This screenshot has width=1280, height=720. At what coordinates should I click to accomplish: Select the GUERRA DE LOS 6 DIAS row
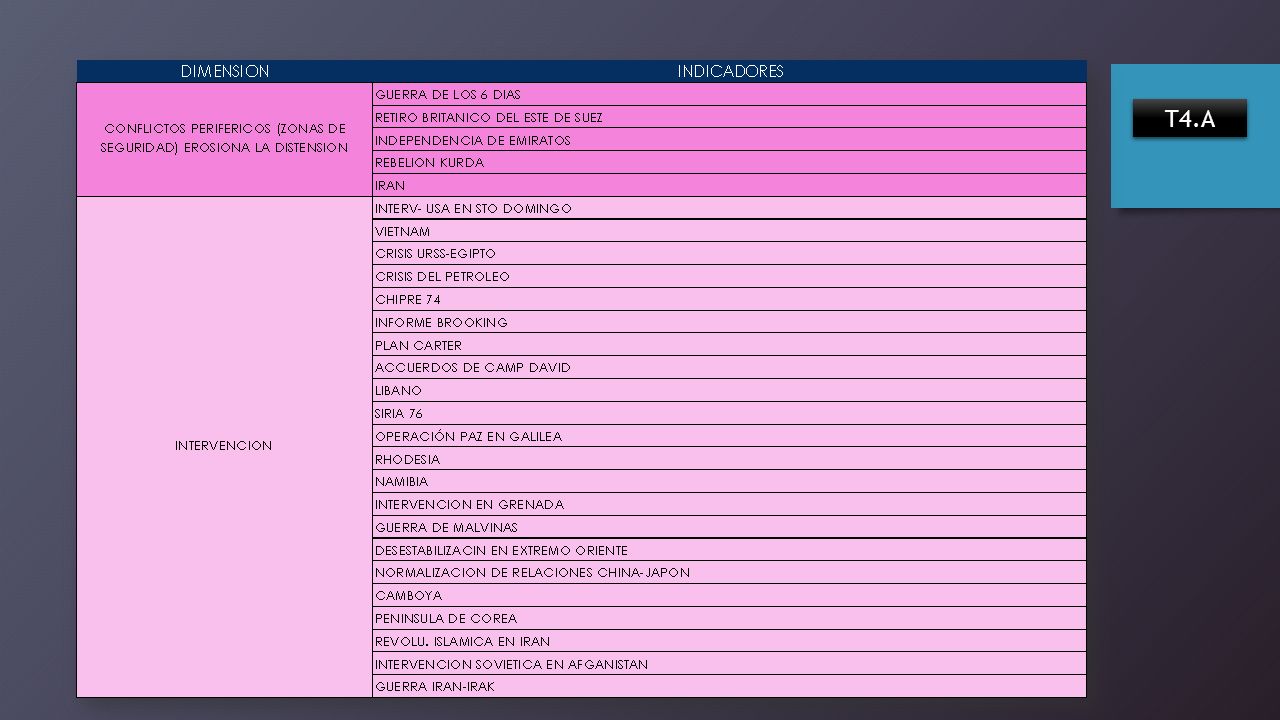click(729, 94)
